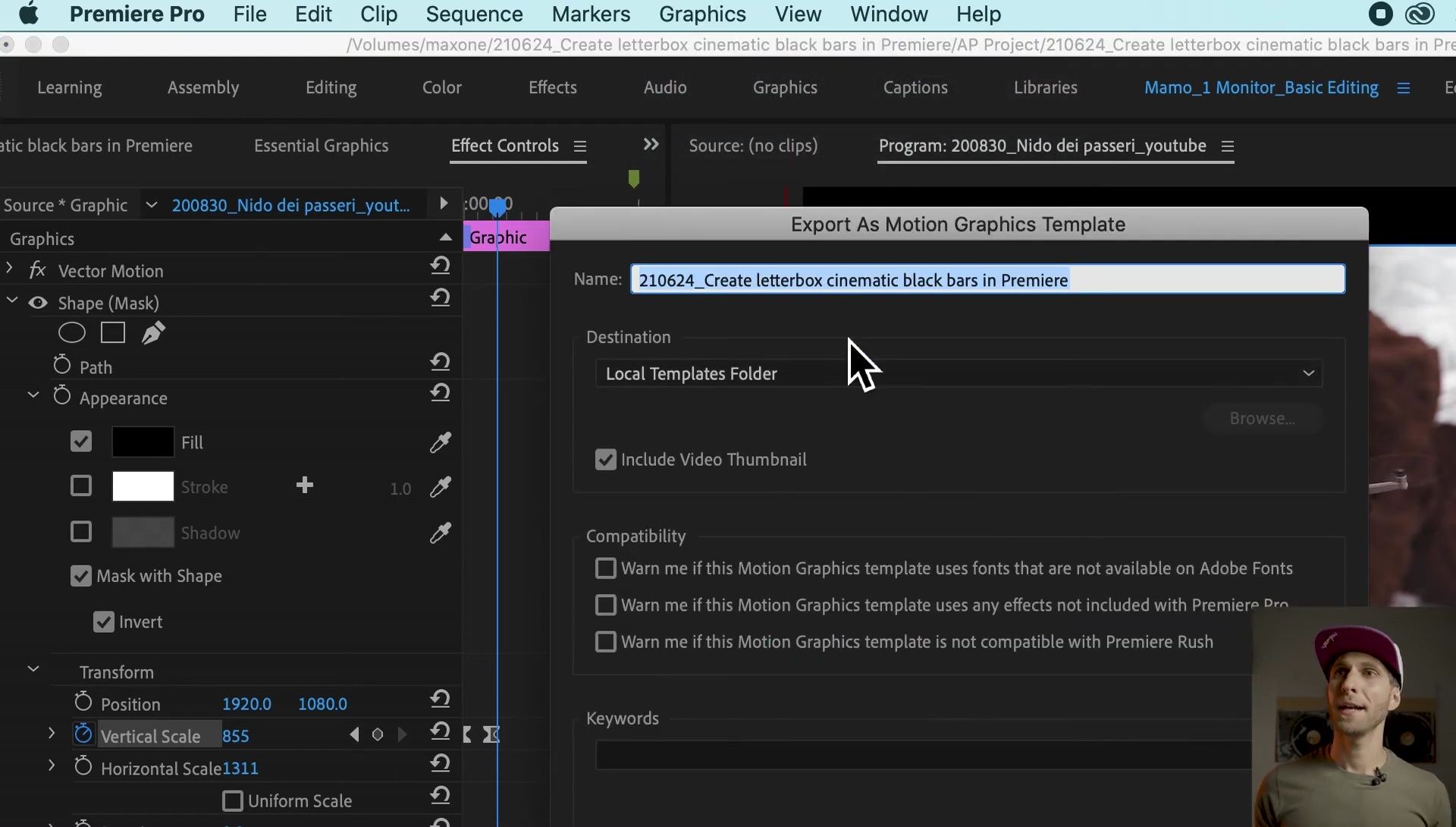Collapse the Transform section
Viewport: 1456px width, 827px height.
tap(33, 669)
